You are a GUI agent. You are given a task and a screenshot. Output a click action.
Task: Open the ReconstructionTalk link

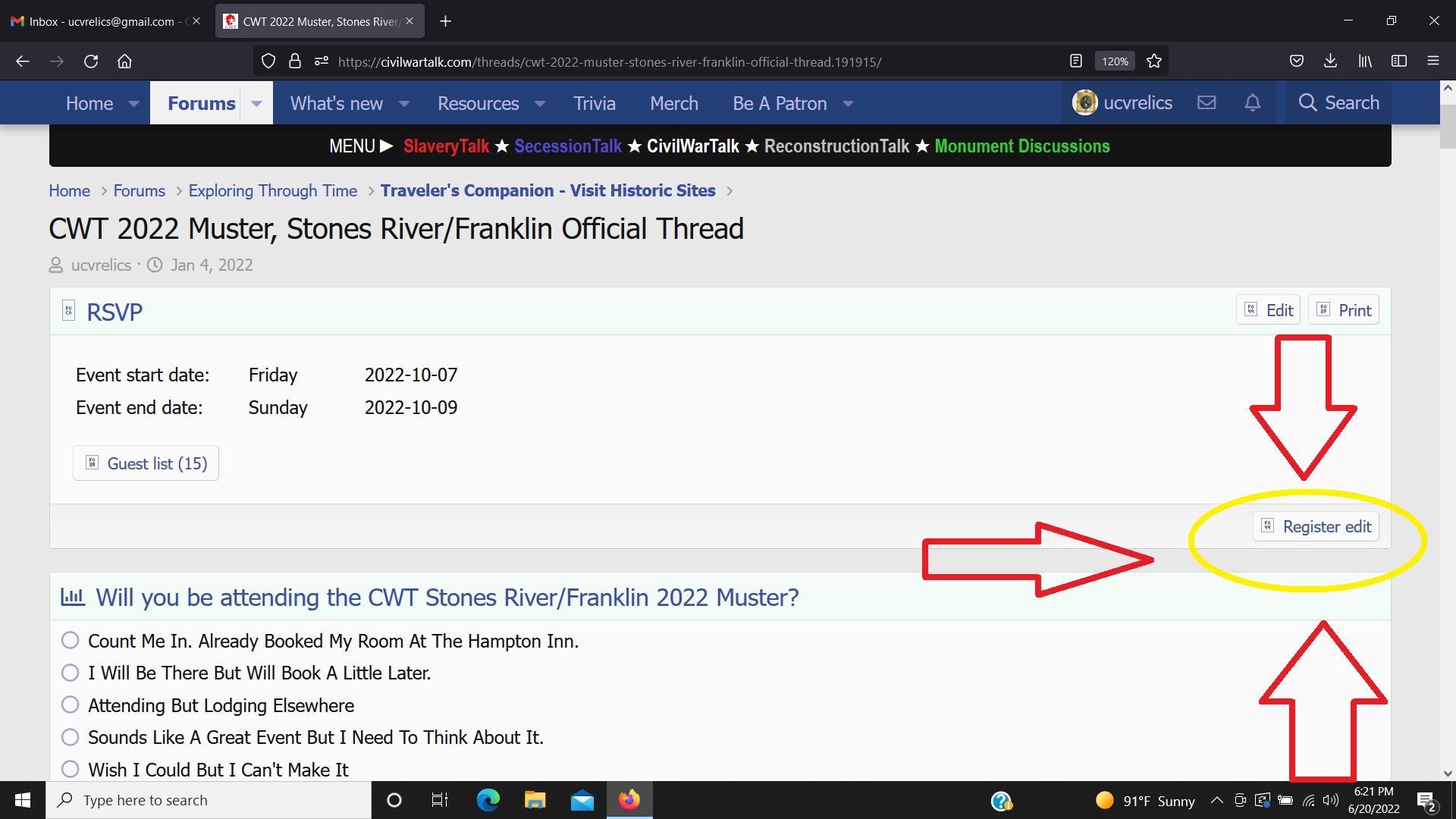[836, 146]
